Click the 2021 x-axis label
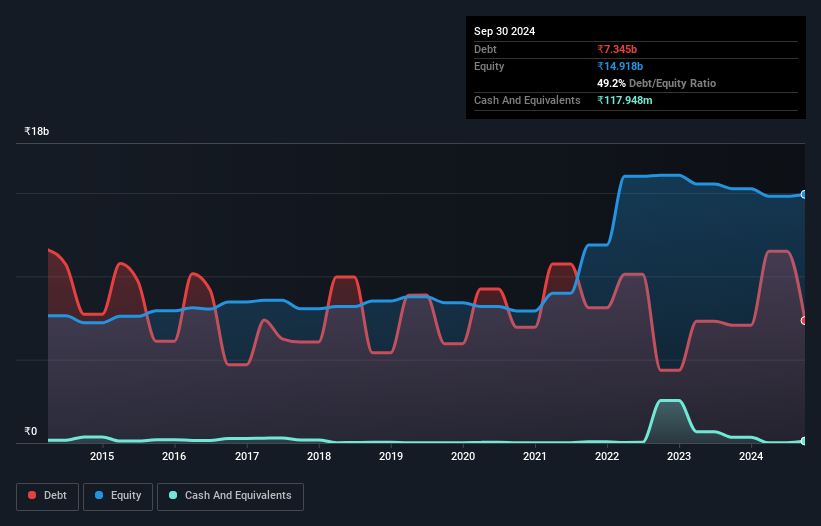 point(535,456)
